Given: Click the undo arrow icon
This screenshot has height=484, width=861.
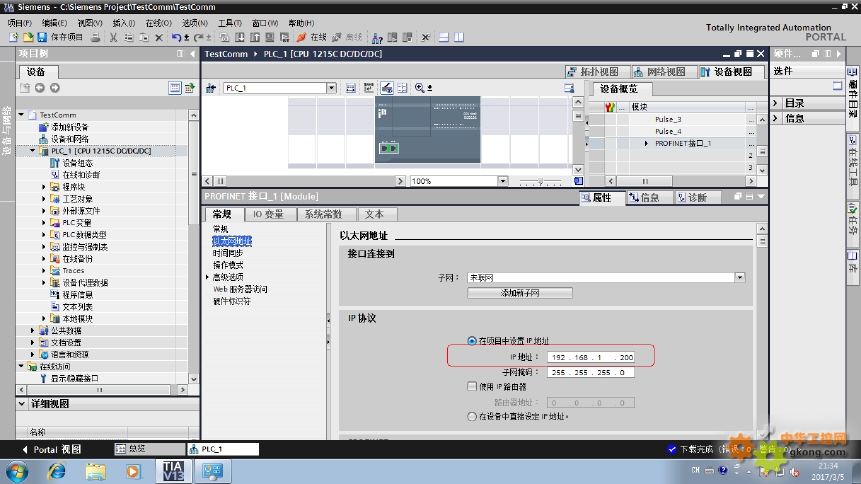Looking at the screenshot, I should [x=176, y=37].
